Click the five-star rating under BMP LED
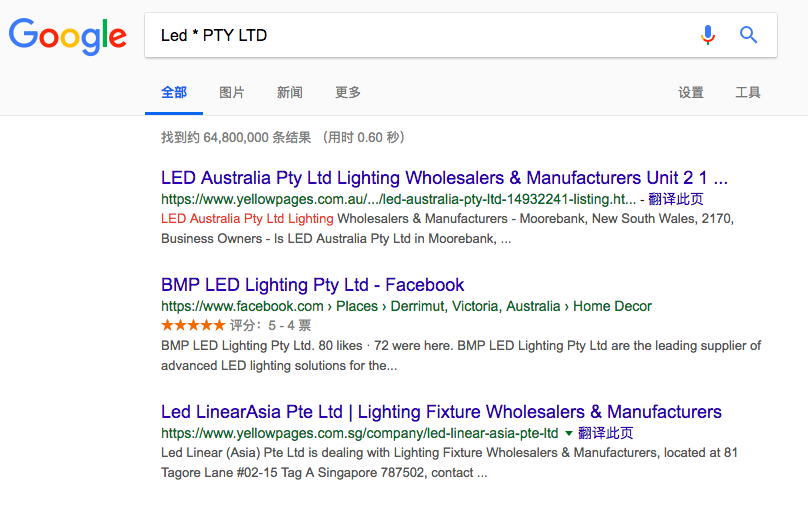This screenshot has height=505, width=808. [x=193, y=325]
